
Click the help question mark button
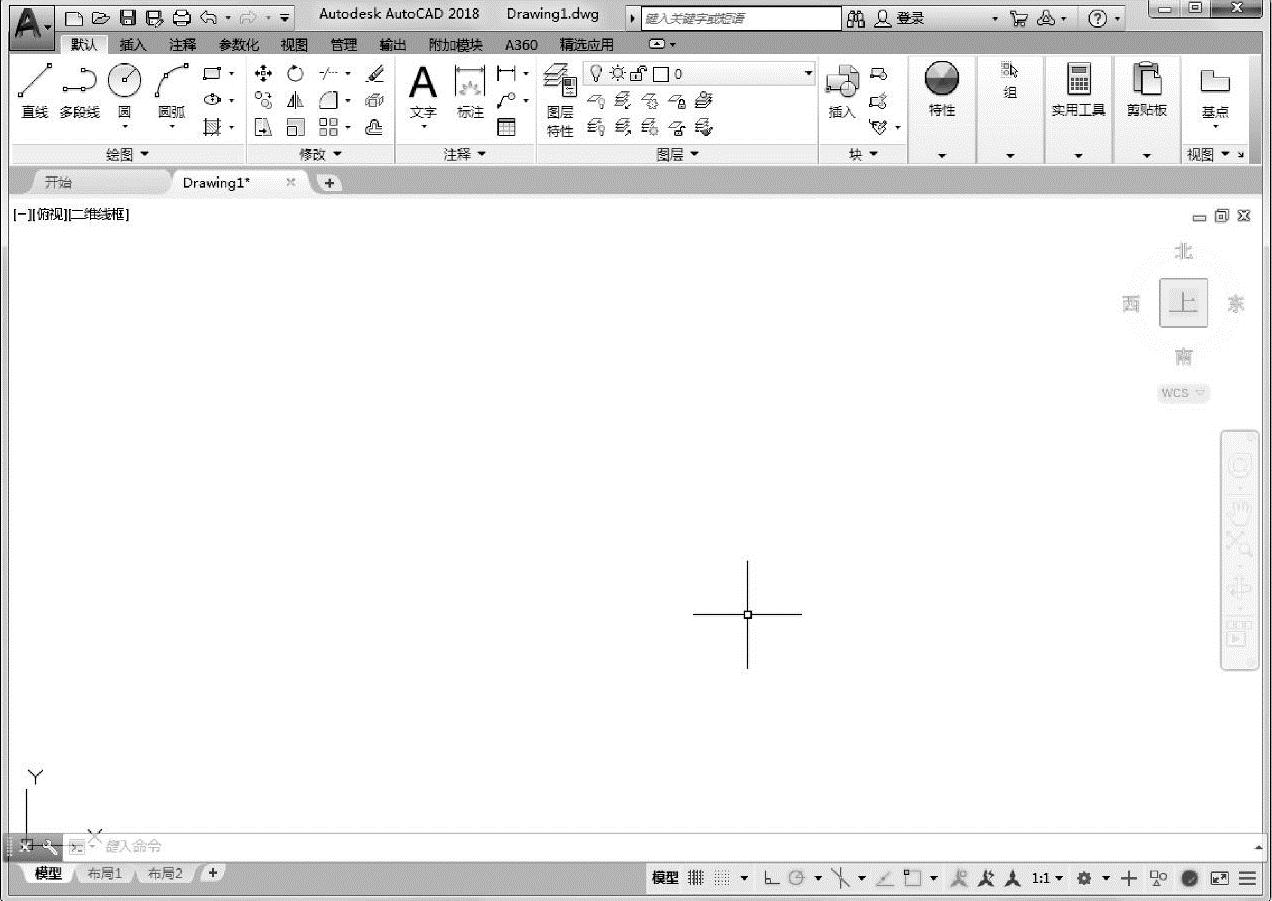[1098, 18]
